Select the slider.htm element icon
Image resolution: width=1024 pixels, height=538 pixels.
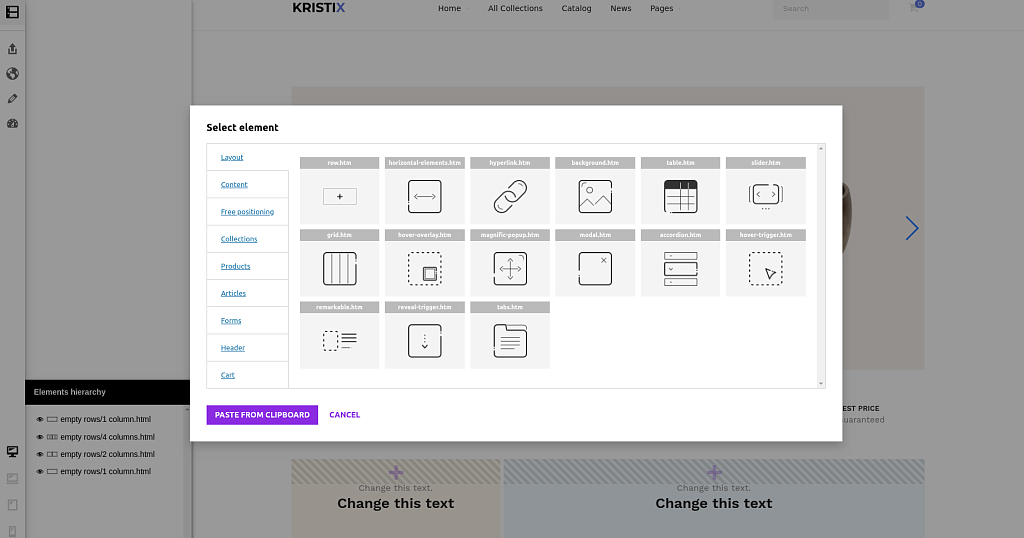pos(764,196)
